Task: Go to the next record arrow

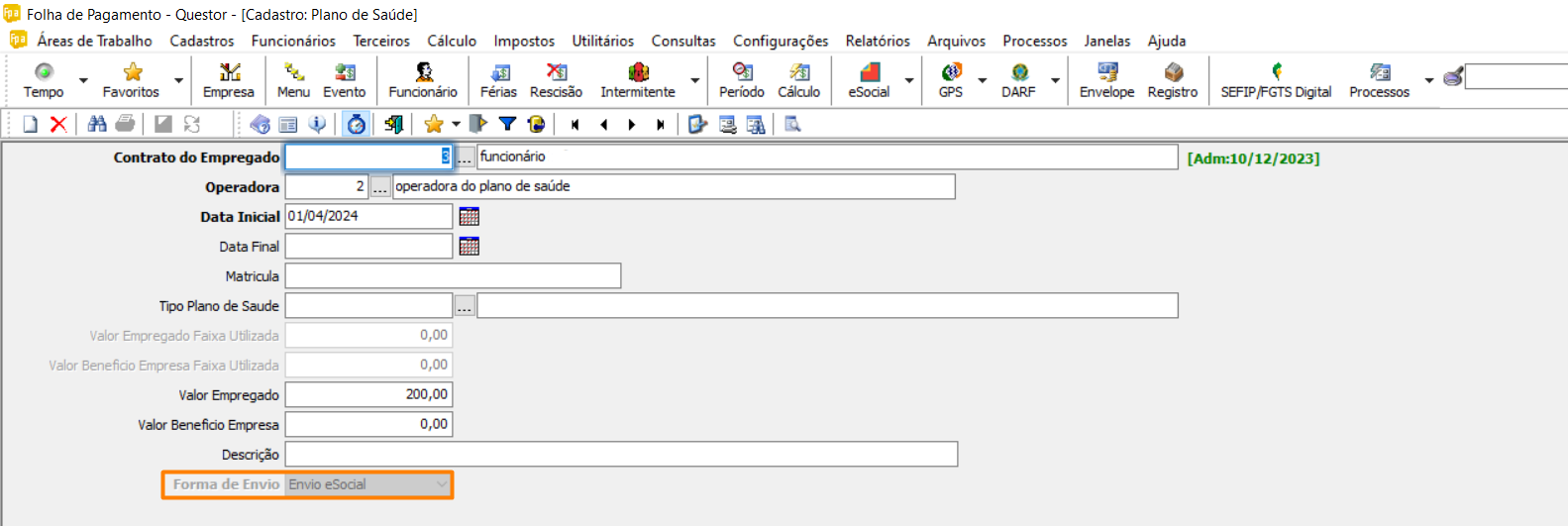Action: pyautogui.click(x=632, y=124)
